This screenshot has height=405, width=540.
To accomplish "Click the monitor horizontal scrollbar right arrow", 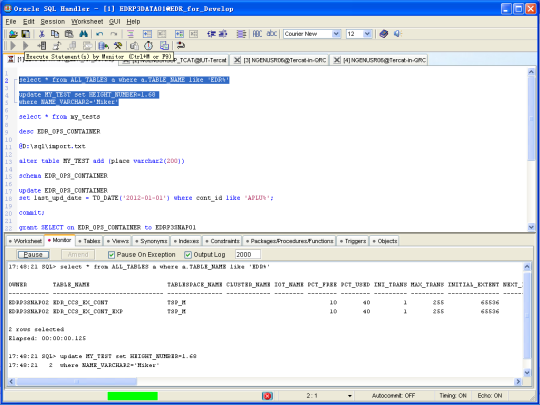I will click(x=517, y=382).
